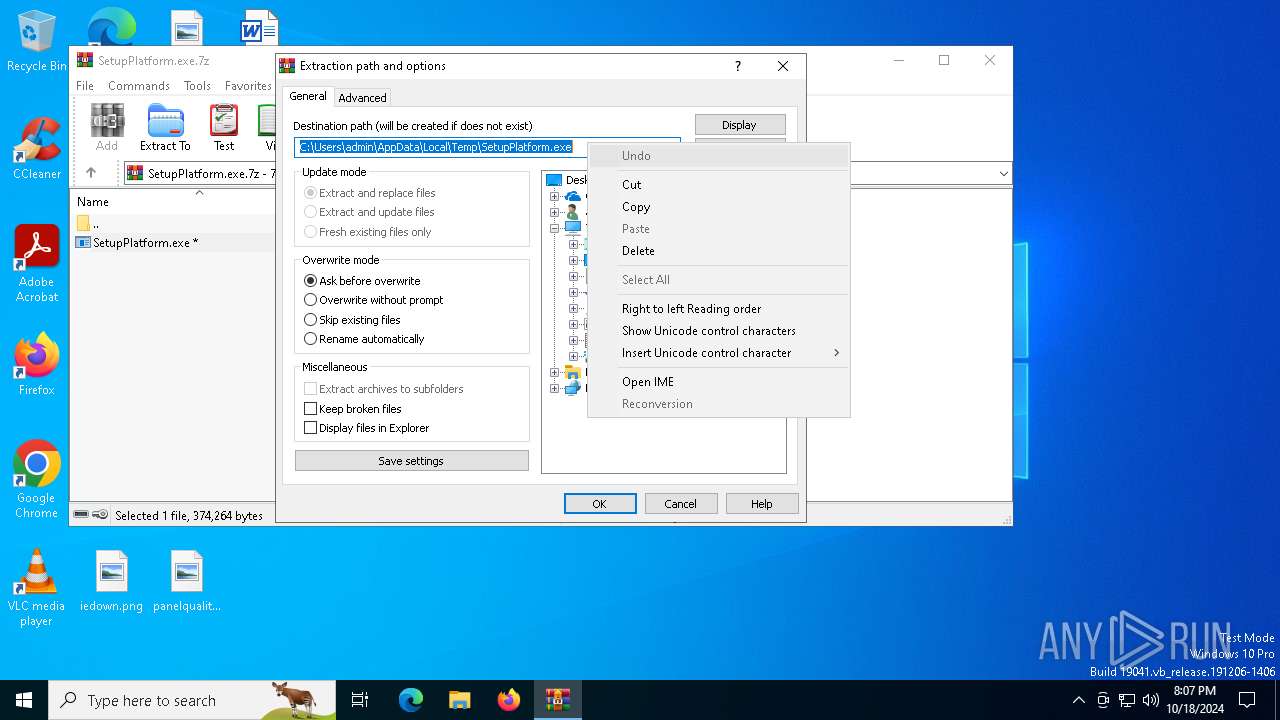1280x720 pixels.
Task: Switch to the General tab
Action: 308,96
